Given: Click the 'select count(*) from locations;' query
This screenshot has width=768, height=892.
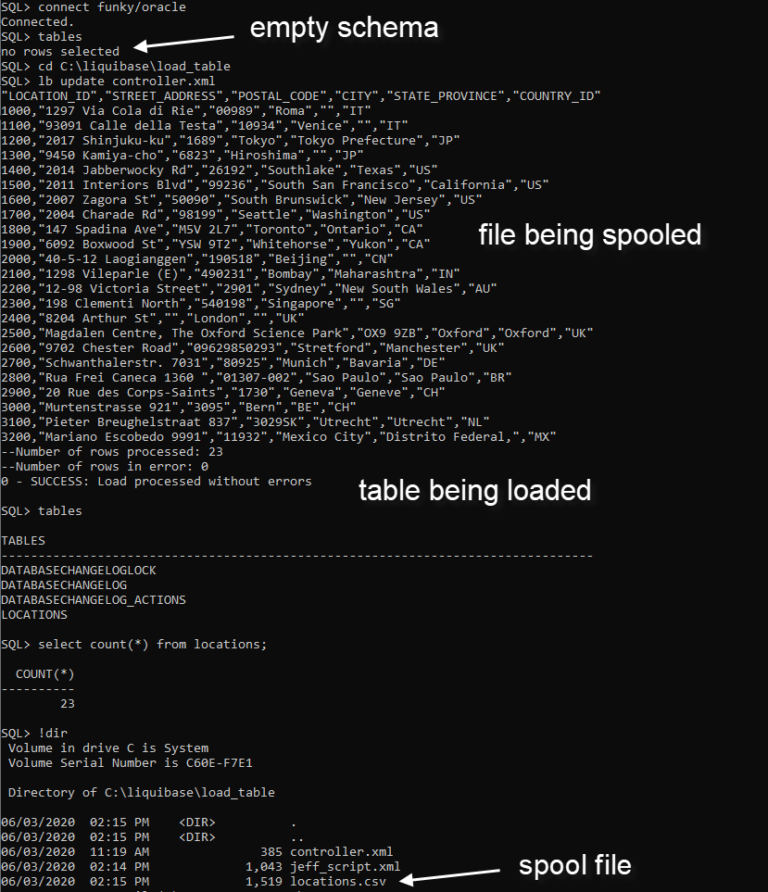Looking at the screenshot, I should pos(152,644).
